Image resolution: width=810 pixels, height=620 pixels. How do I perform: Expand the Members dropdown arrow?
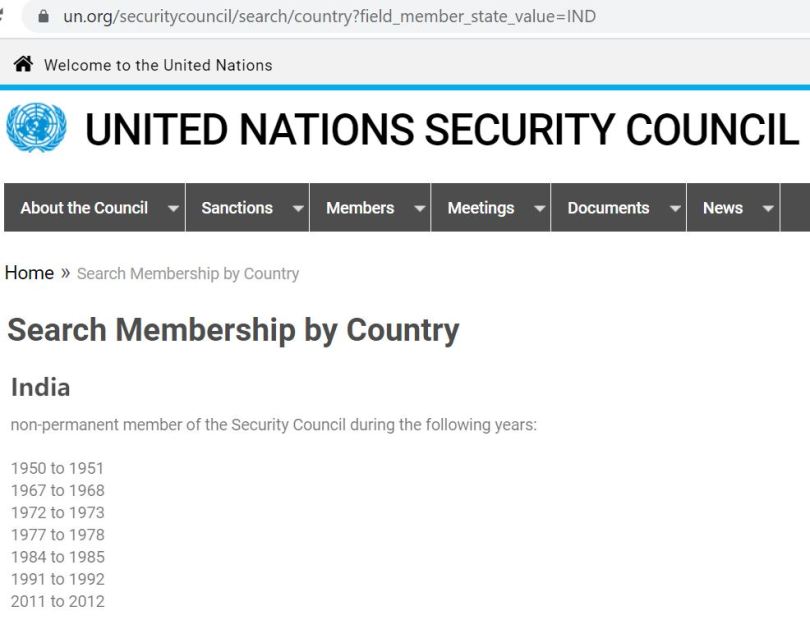(419, 208)
